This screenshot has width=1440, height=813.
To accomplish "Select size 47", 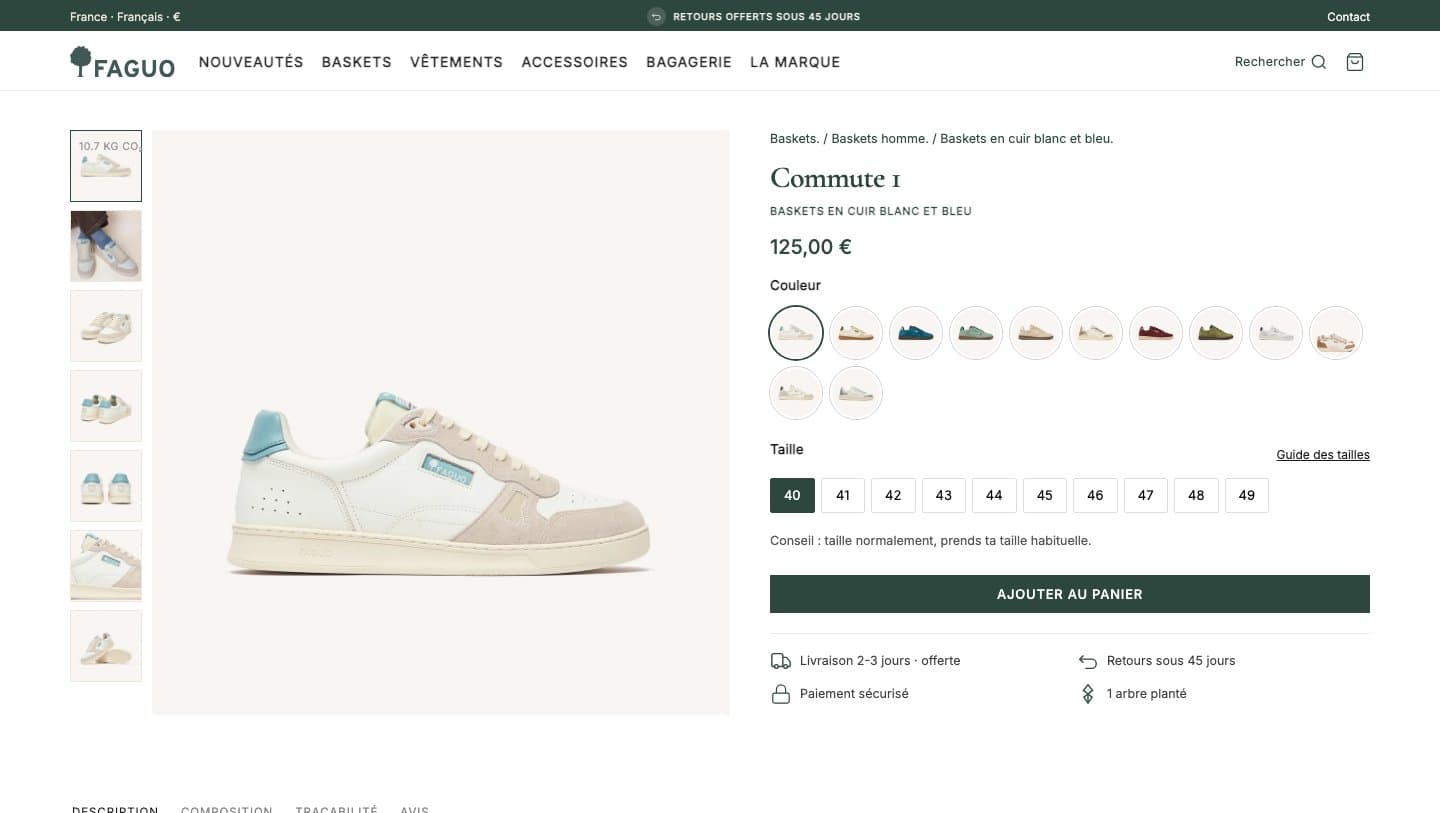I will click(x=1146, y=495).
